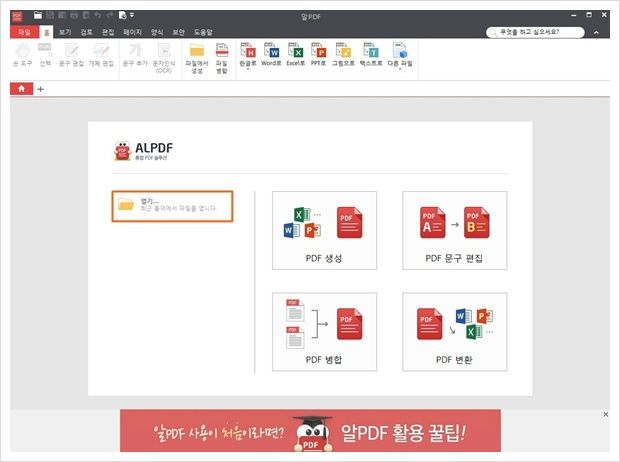The image size is (620, 462).
Task: Open the PDF 변환 card
Action: click(454, 332)
